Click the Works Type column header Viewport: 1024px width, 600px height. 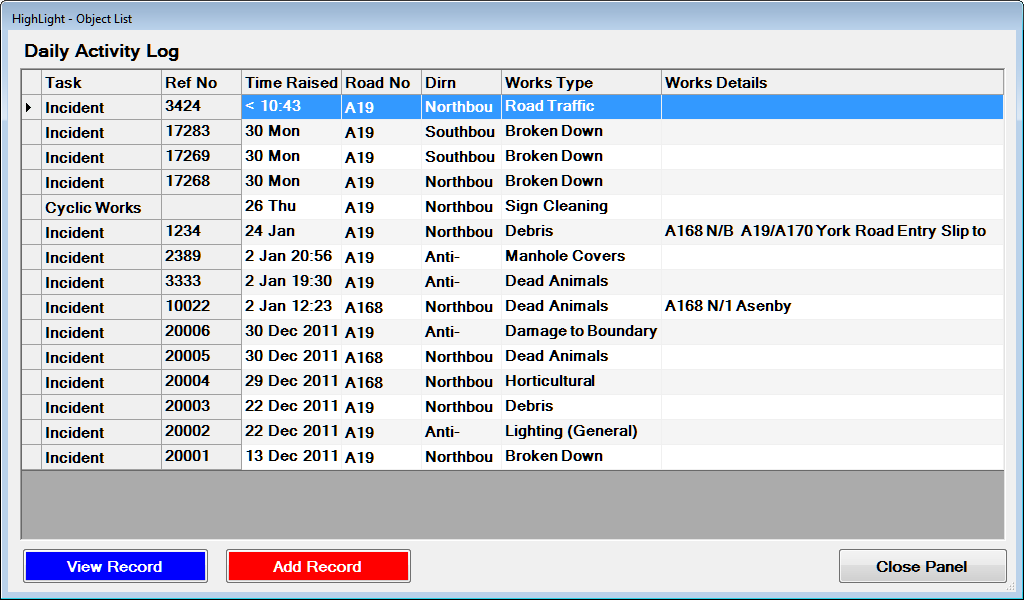[581, 82]
